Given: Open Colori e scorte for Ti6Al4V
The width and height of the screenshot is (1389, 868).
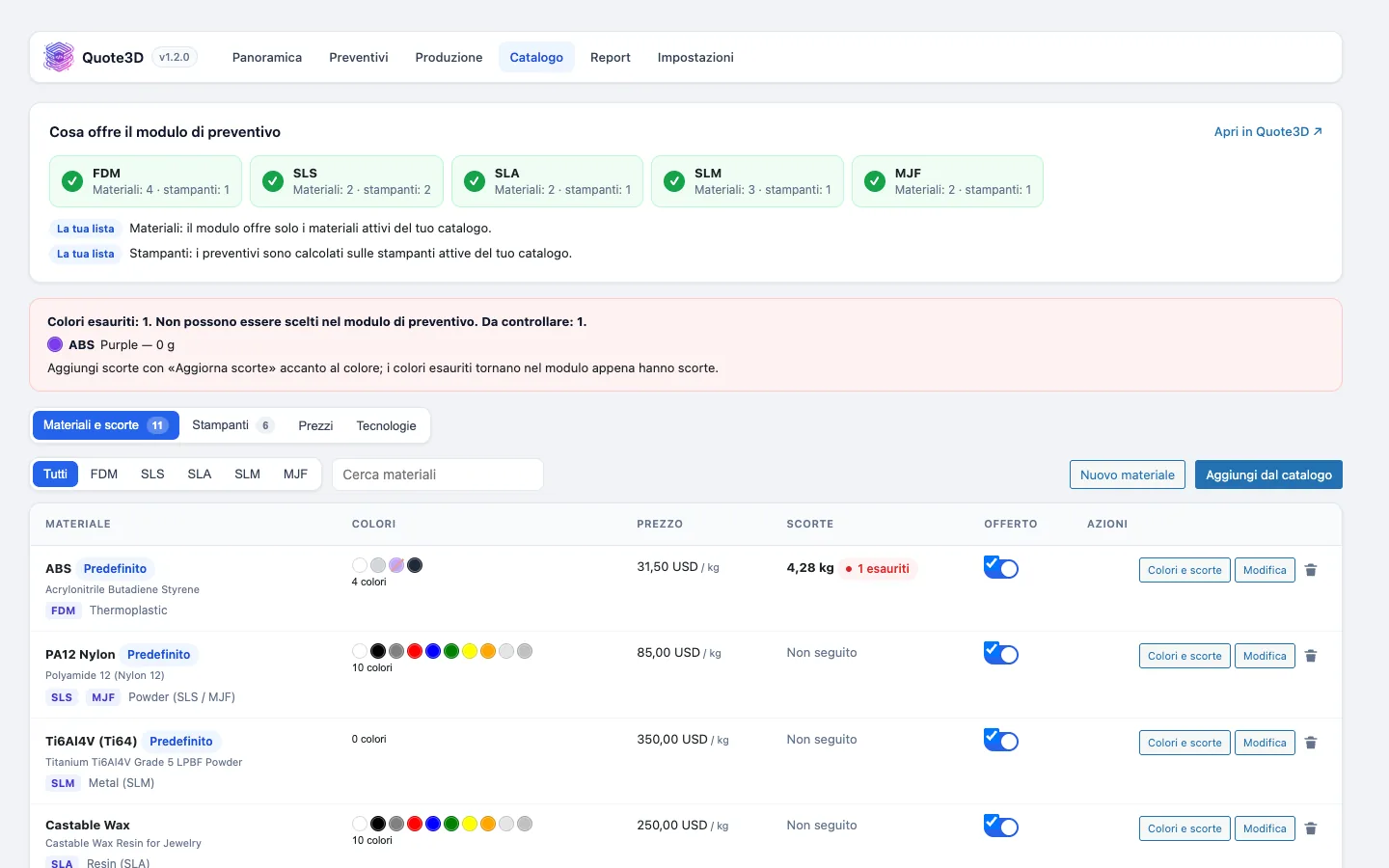Looking at the screenshot, I should (1185, 743).
